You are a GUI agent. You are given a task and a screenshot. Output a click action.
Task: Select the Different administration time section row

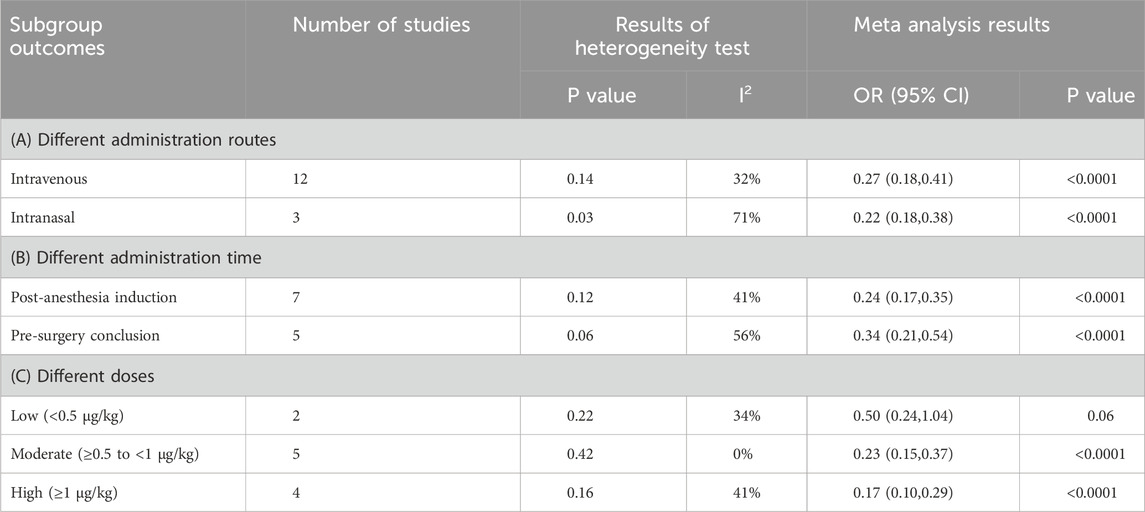point(136,257)
